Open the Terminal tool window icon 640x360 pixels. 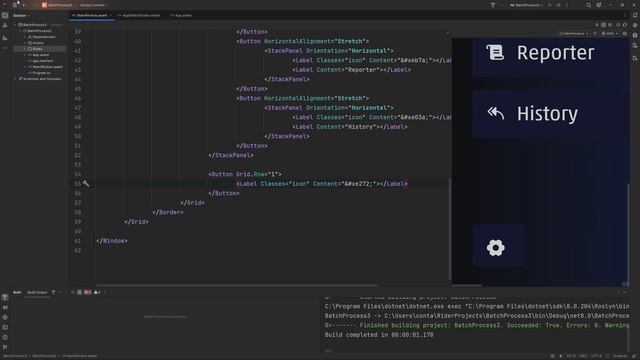tap(5, 327)
